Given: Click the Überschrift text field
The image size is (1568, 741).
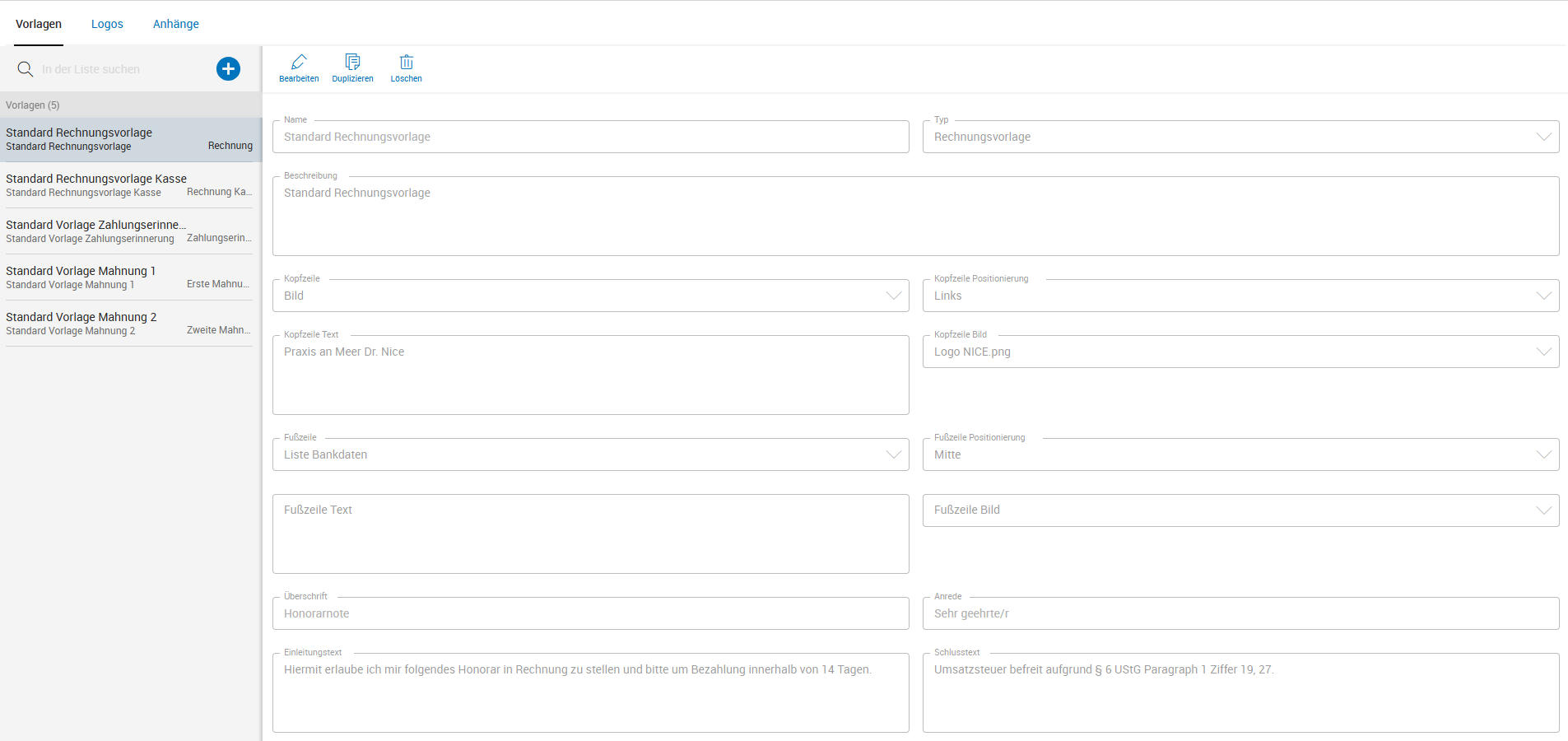Looking at the screenshot, I should (590, 613).
